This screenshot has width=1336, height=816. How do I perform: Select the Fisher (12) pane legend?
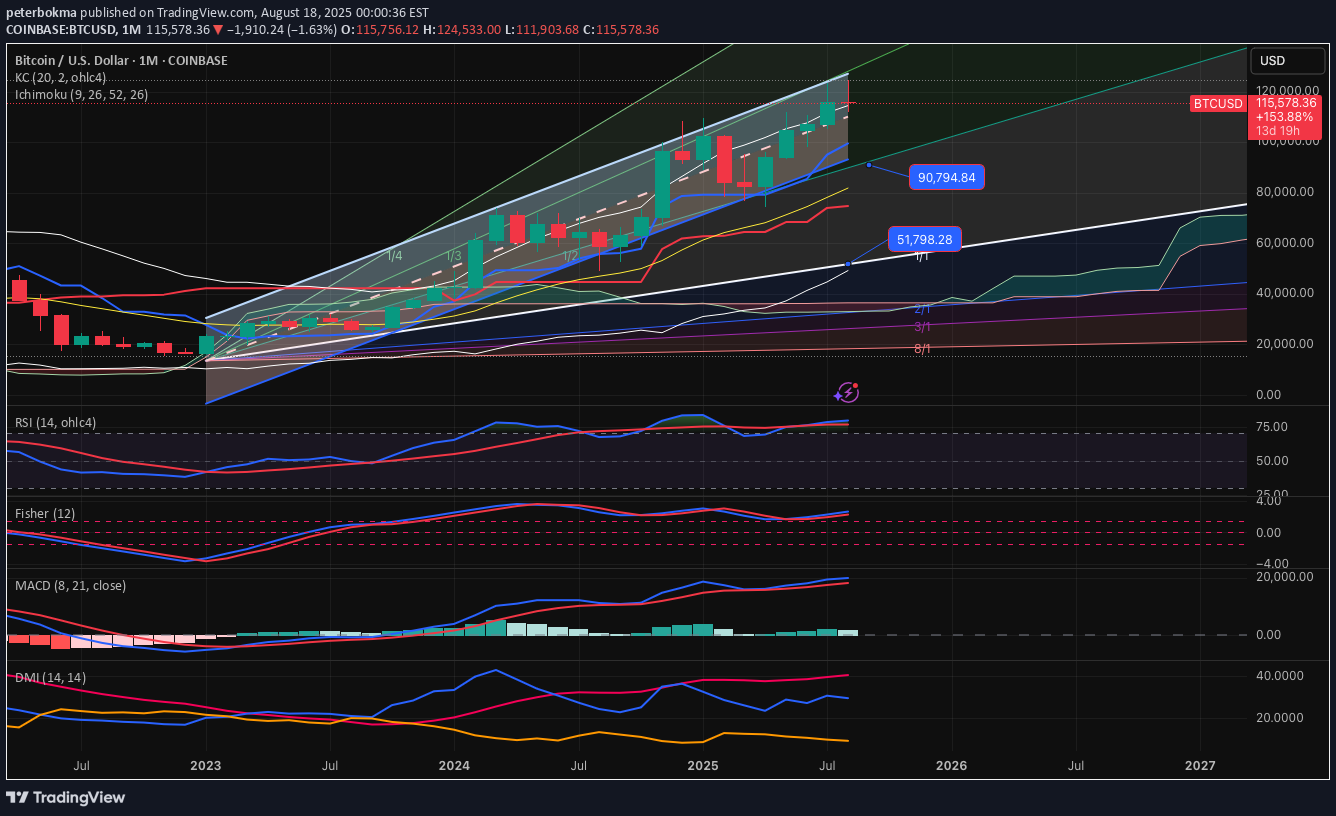coord(45,514)
